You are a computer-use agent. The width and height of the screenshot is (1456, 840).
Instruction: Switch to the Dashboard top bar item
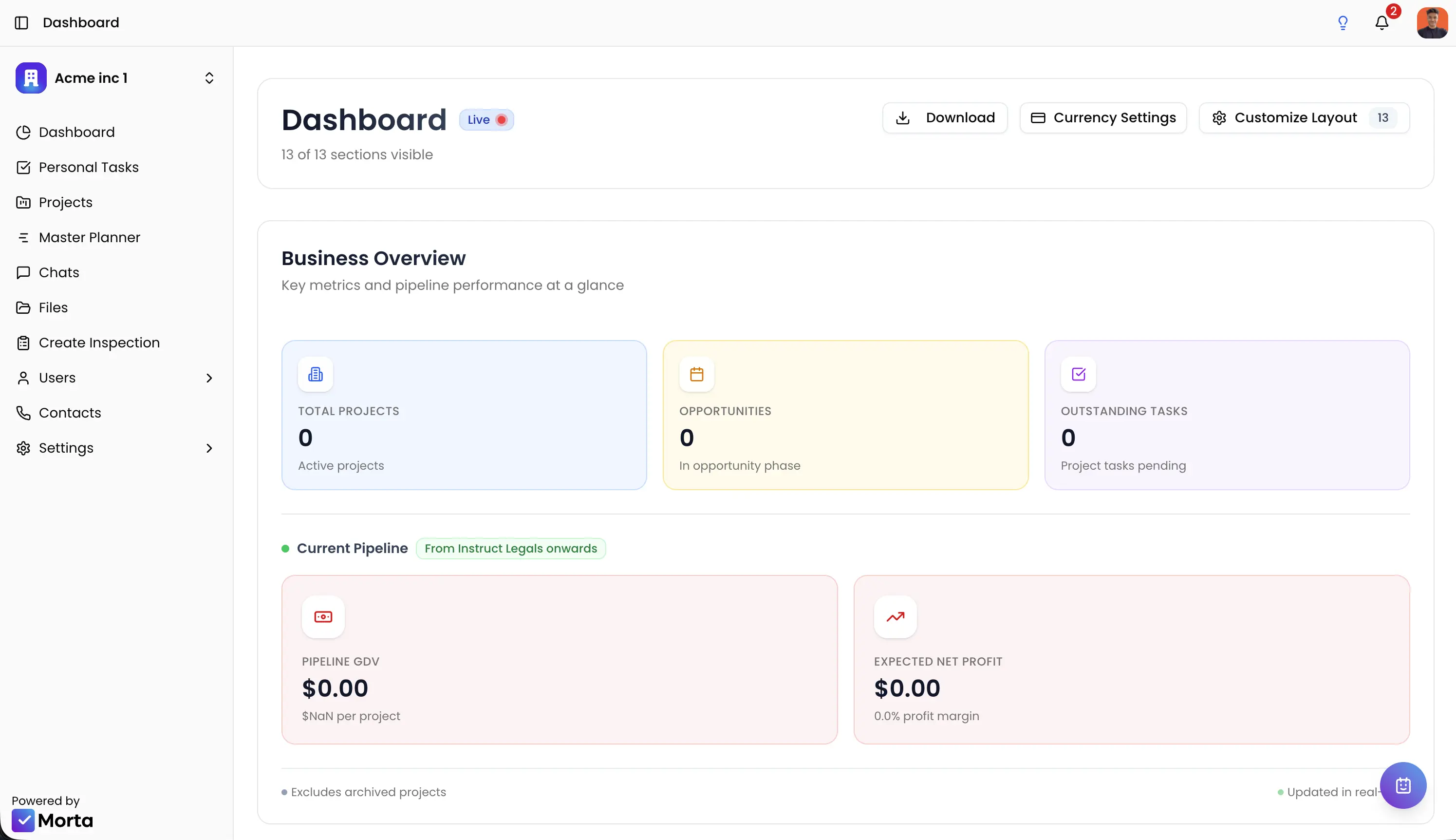81,22
